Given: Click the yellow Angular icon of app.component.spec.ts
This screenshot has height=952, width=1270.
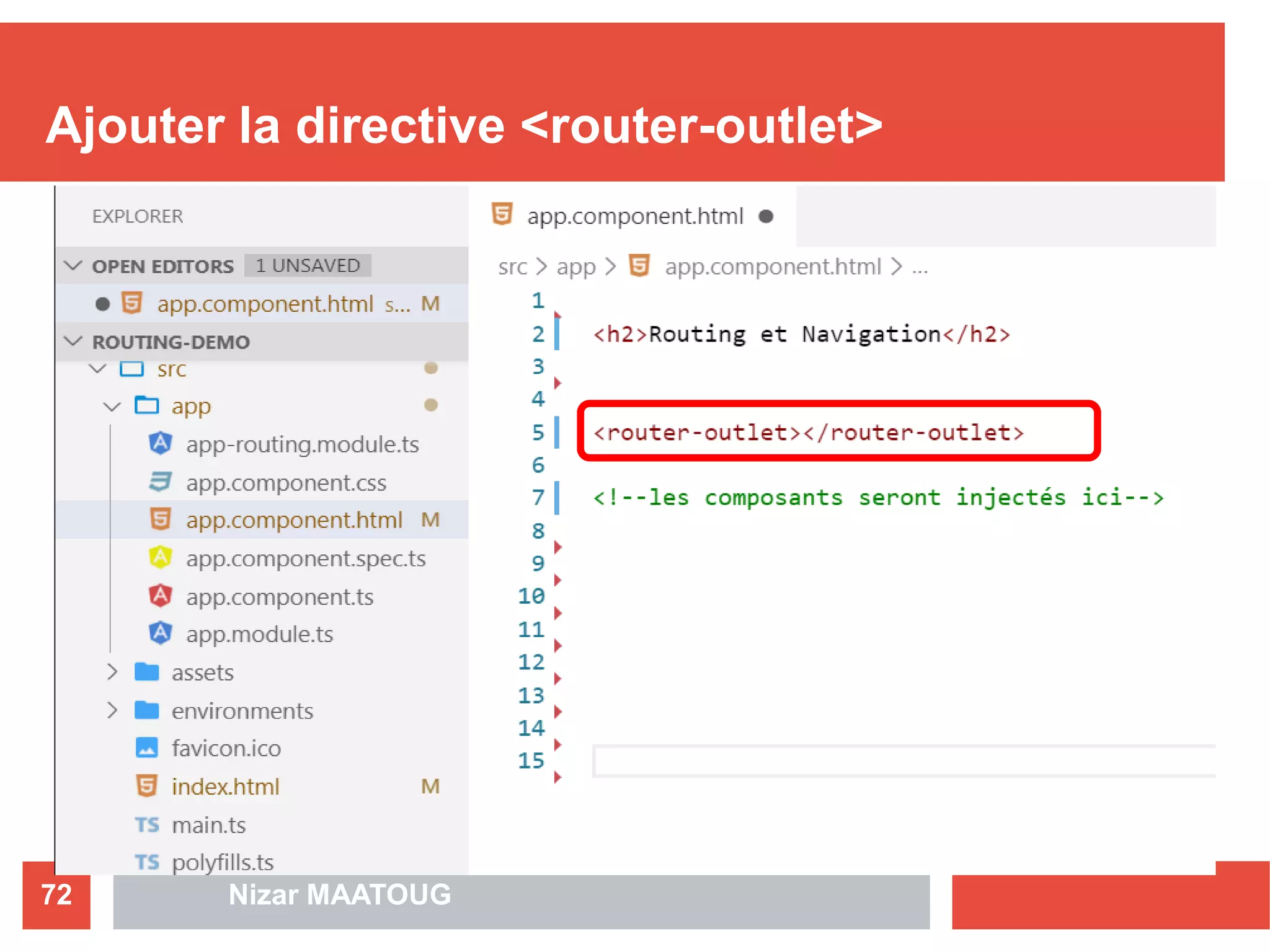Looking at the screenshot, I should coord(161,558).
